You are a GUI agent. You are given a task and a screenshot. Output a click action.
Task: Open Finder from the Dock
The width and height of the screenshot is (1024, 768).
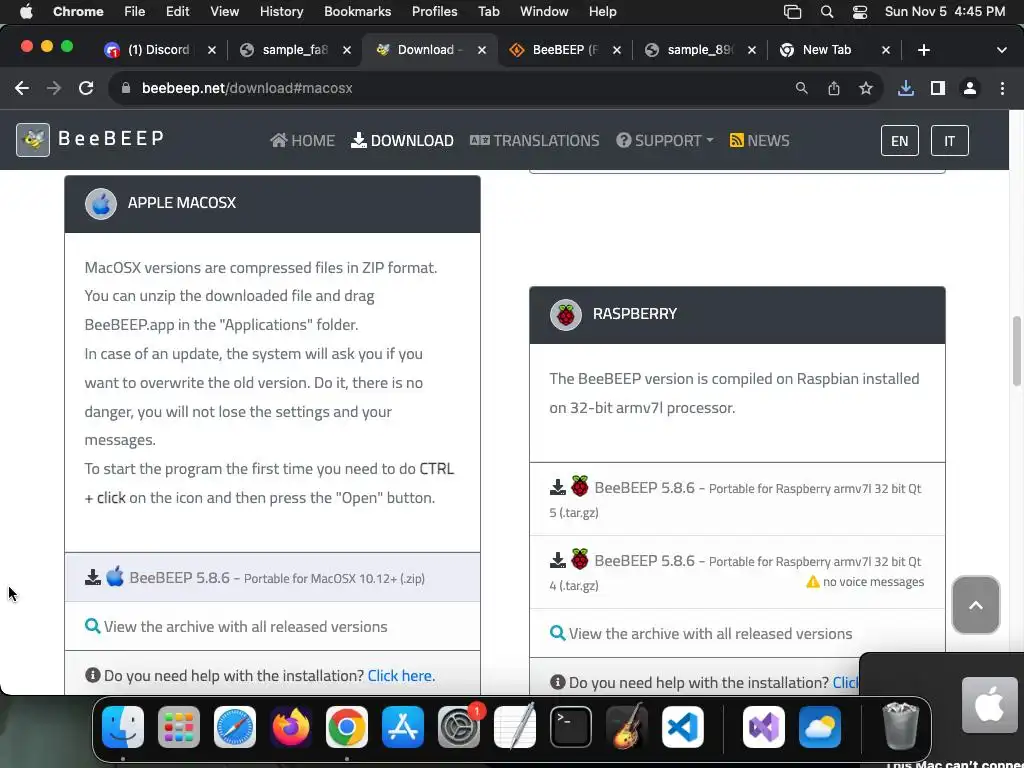(x=123, y=727)
